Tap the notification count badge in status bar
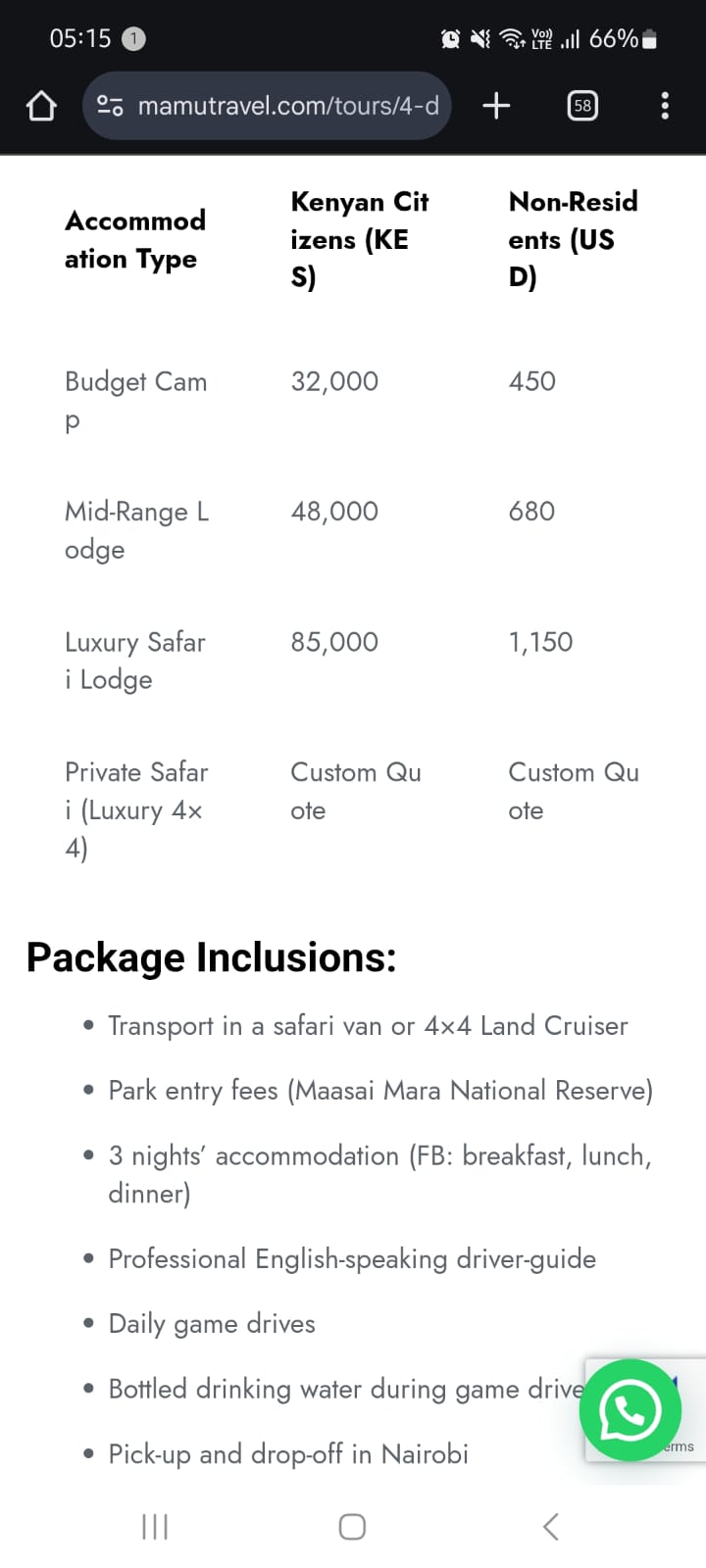Screen dimensions: 706x1568 [x=133, y=39]
